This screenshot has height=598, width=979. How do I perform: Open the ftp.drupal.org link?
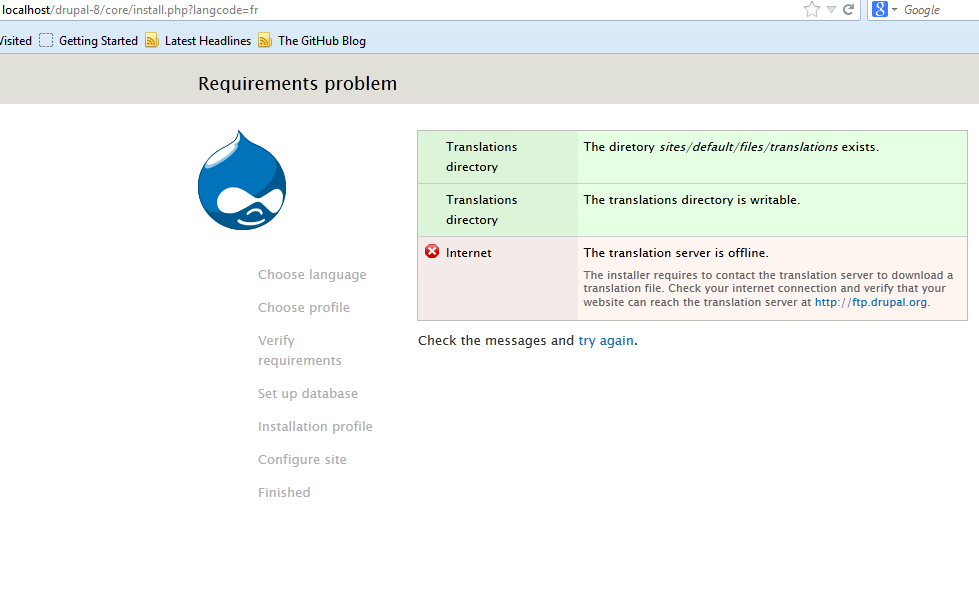[x=870, y=302]
